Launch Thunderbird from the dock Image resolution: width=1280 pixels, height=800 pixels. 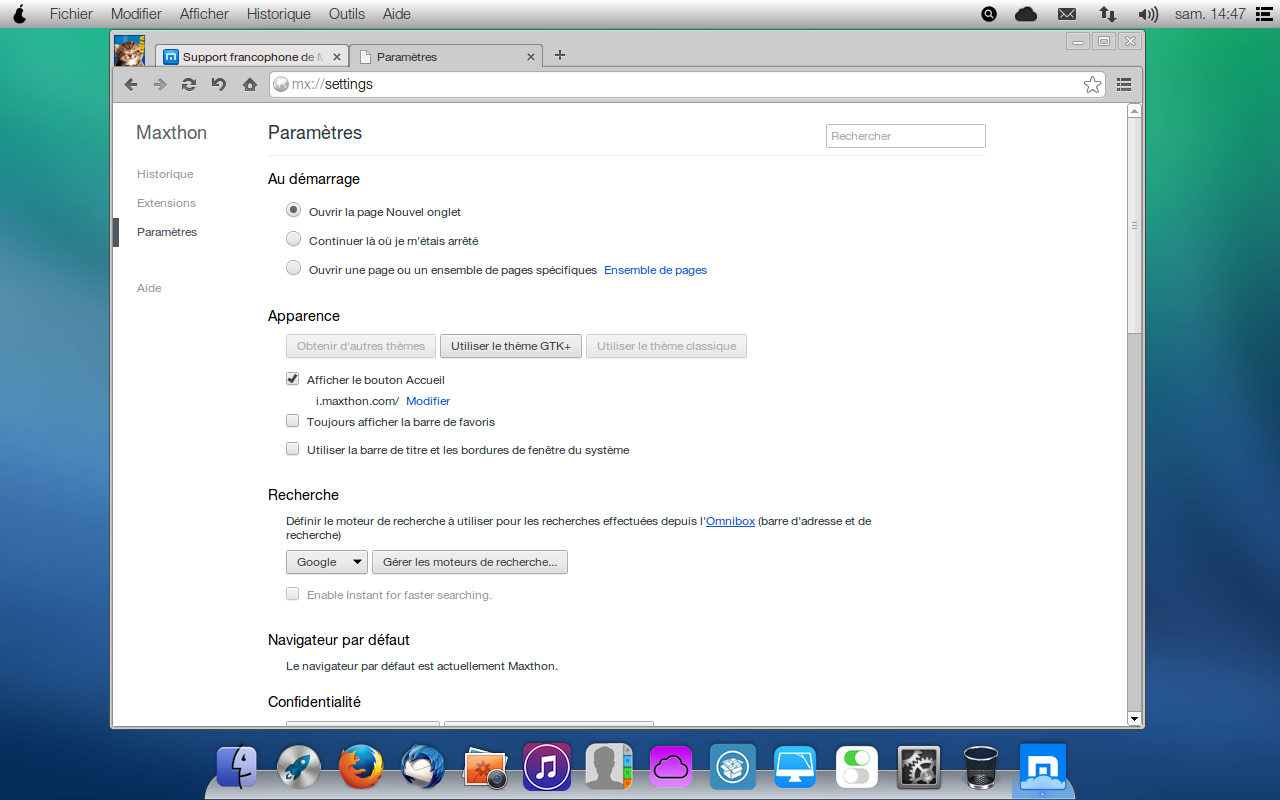click(423, 767)
